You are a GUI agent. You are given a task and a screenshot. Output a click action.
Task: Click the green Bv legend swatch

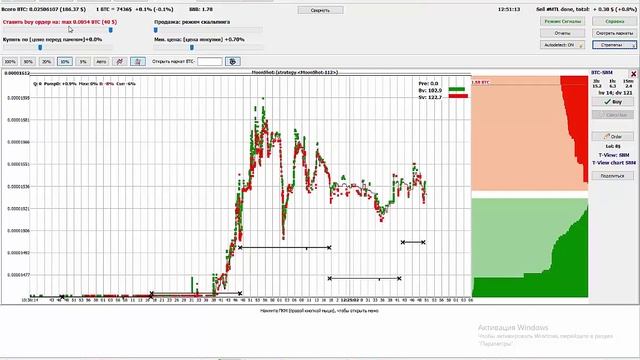(x=457, y=89)
